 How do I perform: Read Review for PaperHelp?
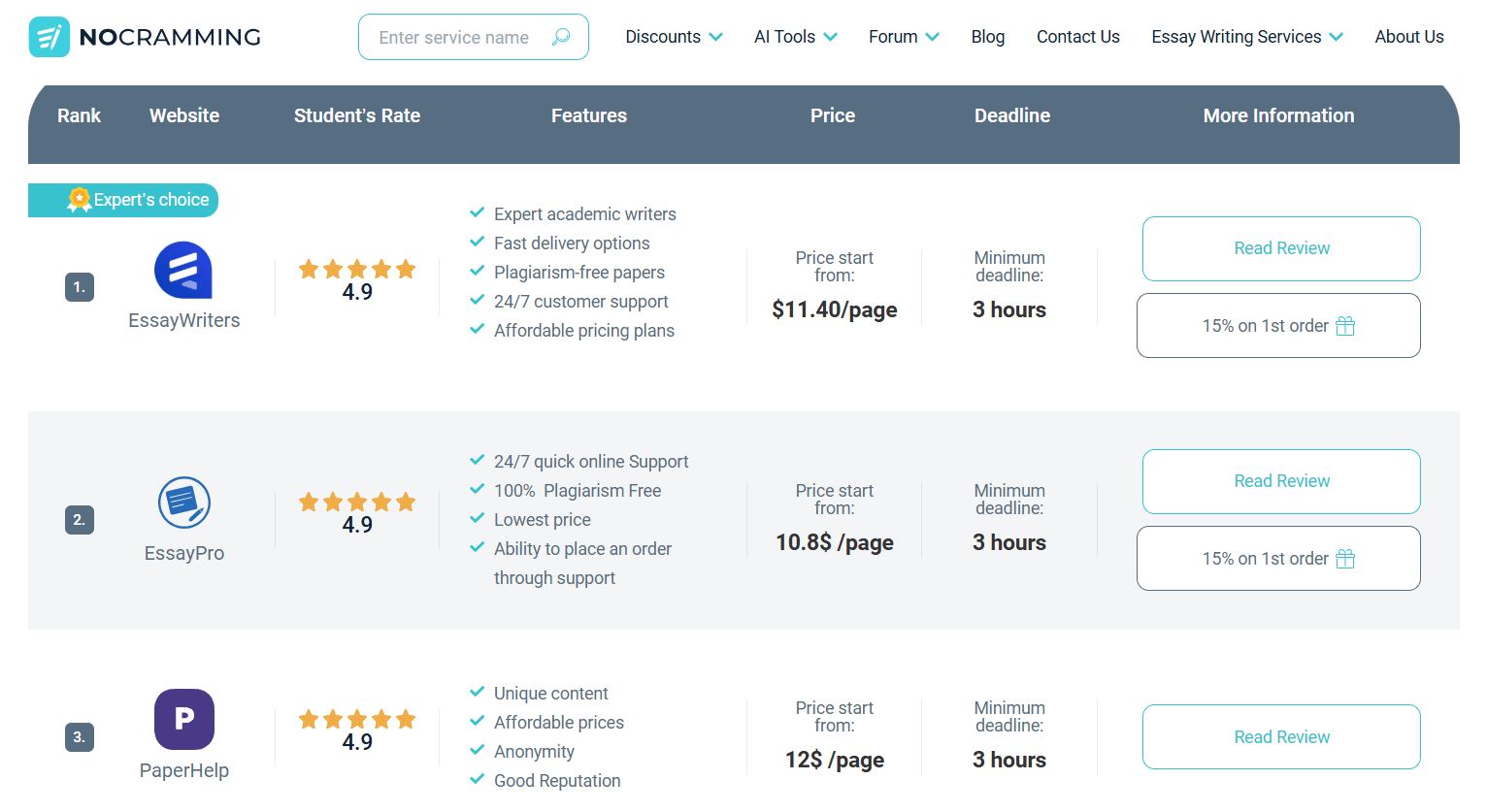1281,737
